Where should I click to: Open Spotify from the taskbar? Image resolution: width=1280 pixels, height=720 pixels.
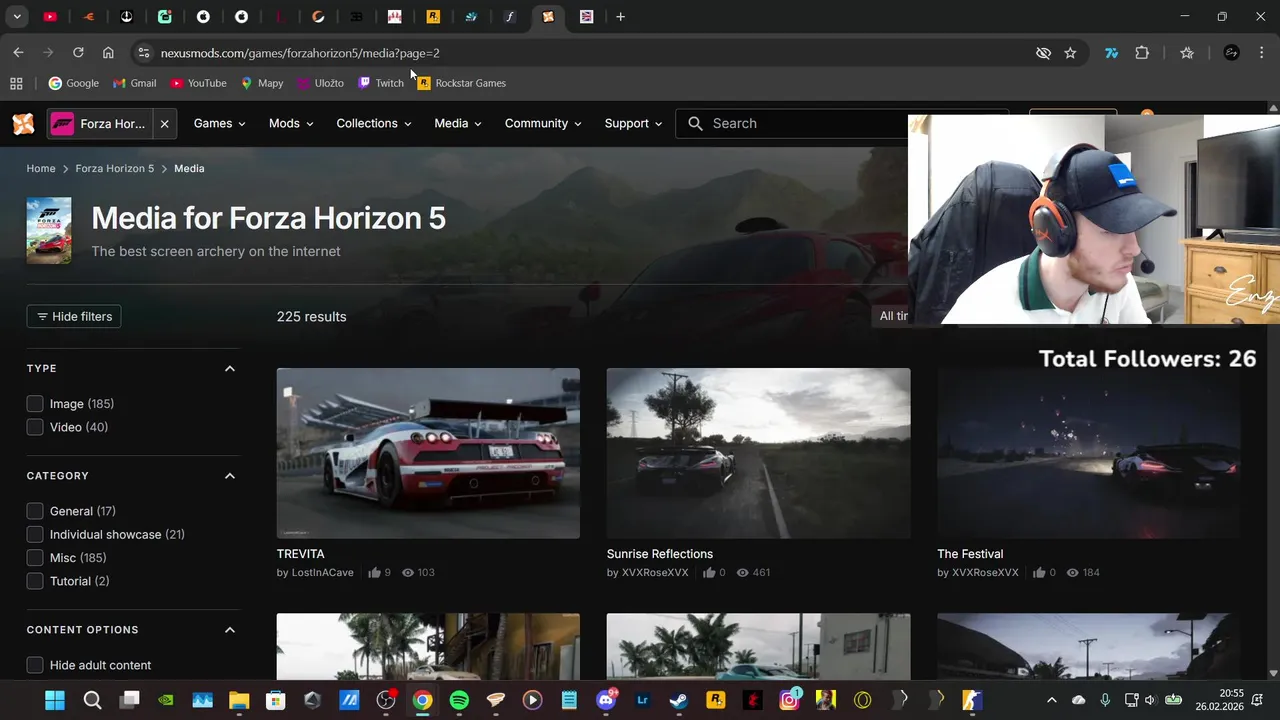[x=459, y=701]
